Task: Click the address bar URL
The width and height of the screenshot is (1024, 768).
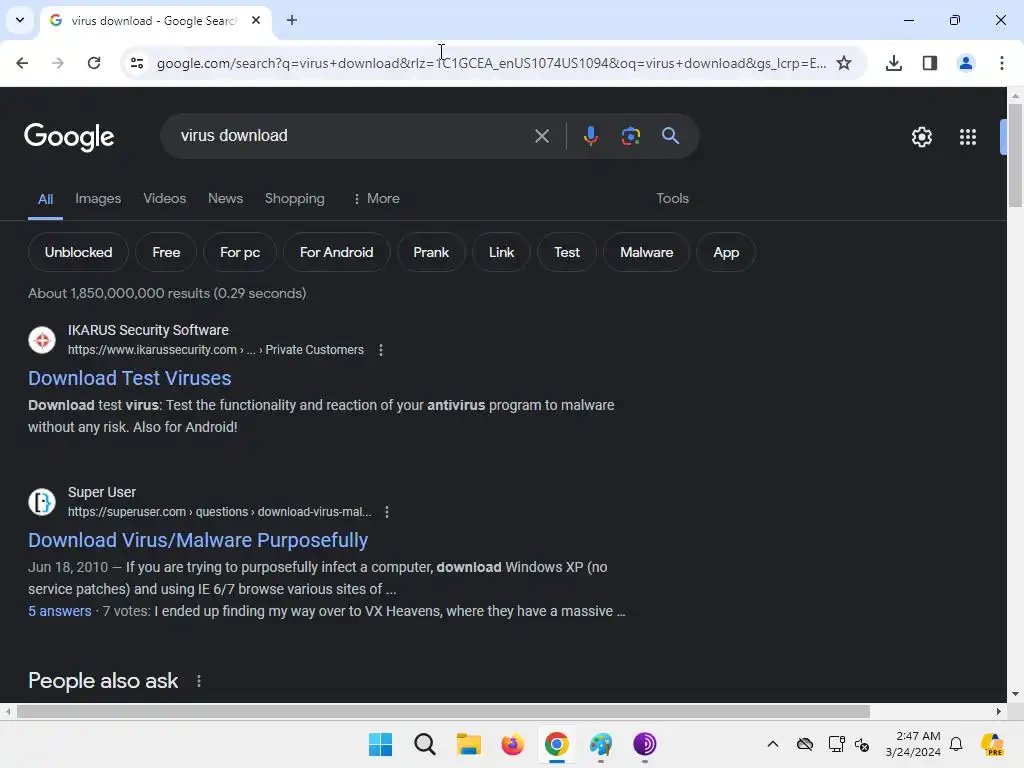Action: click(x=491, y=63)
